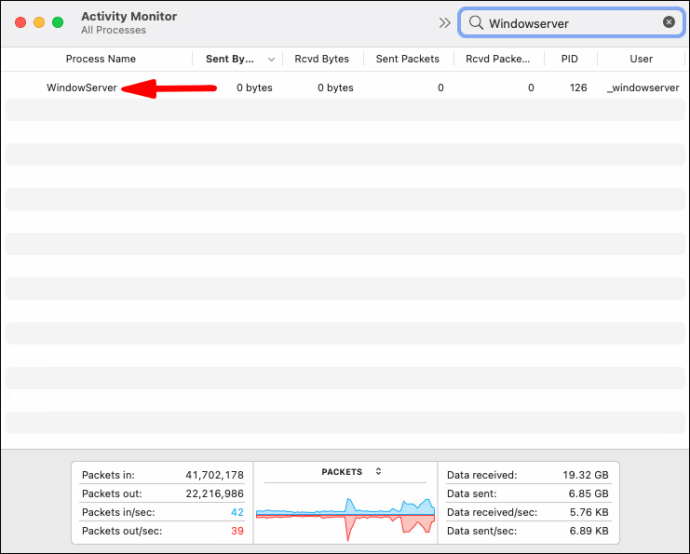The height and width of the screenshot is (554, 690).
Task: Click PID value 126
Action: pyautogui.click(x=578, y=88)
